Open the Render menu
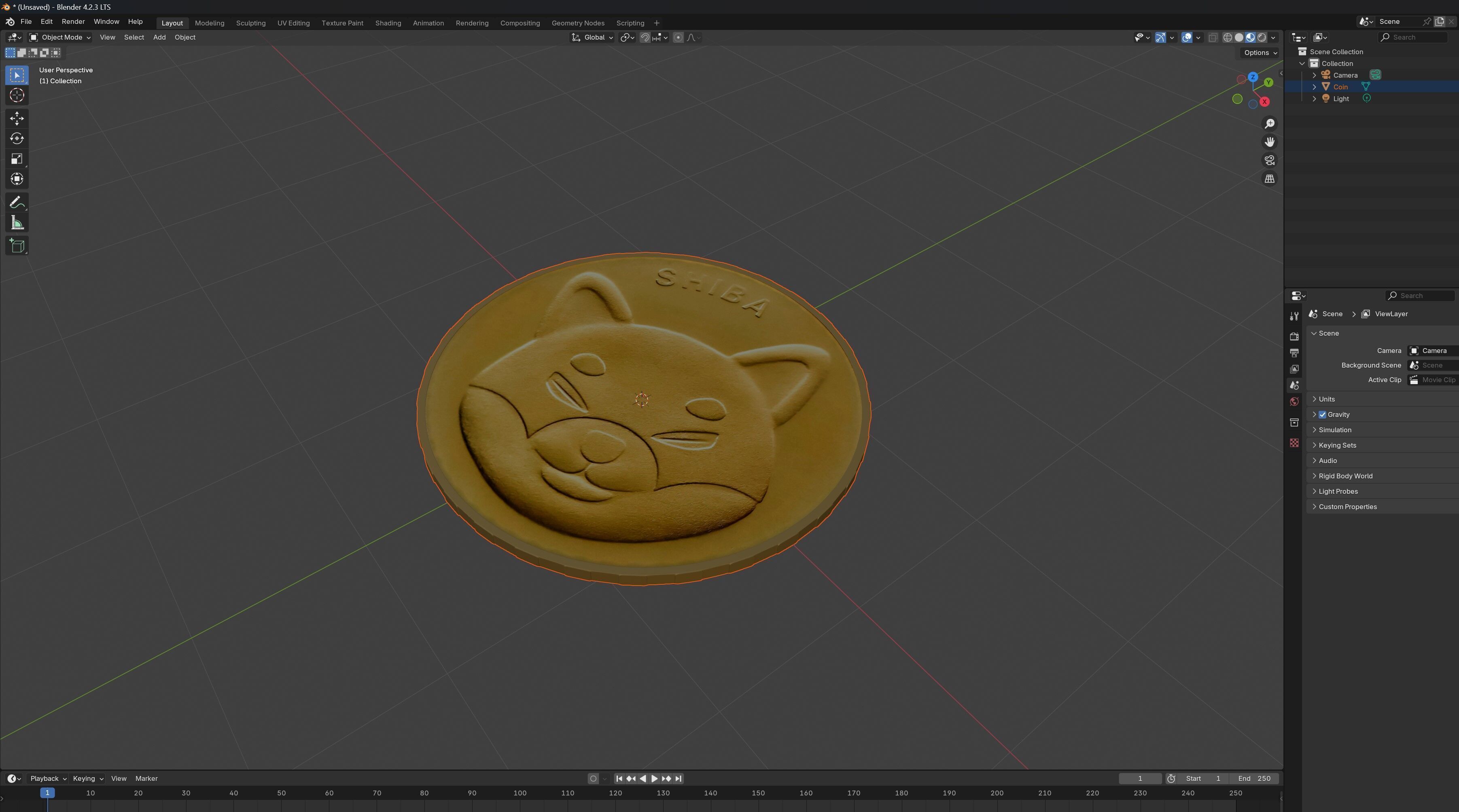This screenshot has width=1459, height=812. pos(73,21)
